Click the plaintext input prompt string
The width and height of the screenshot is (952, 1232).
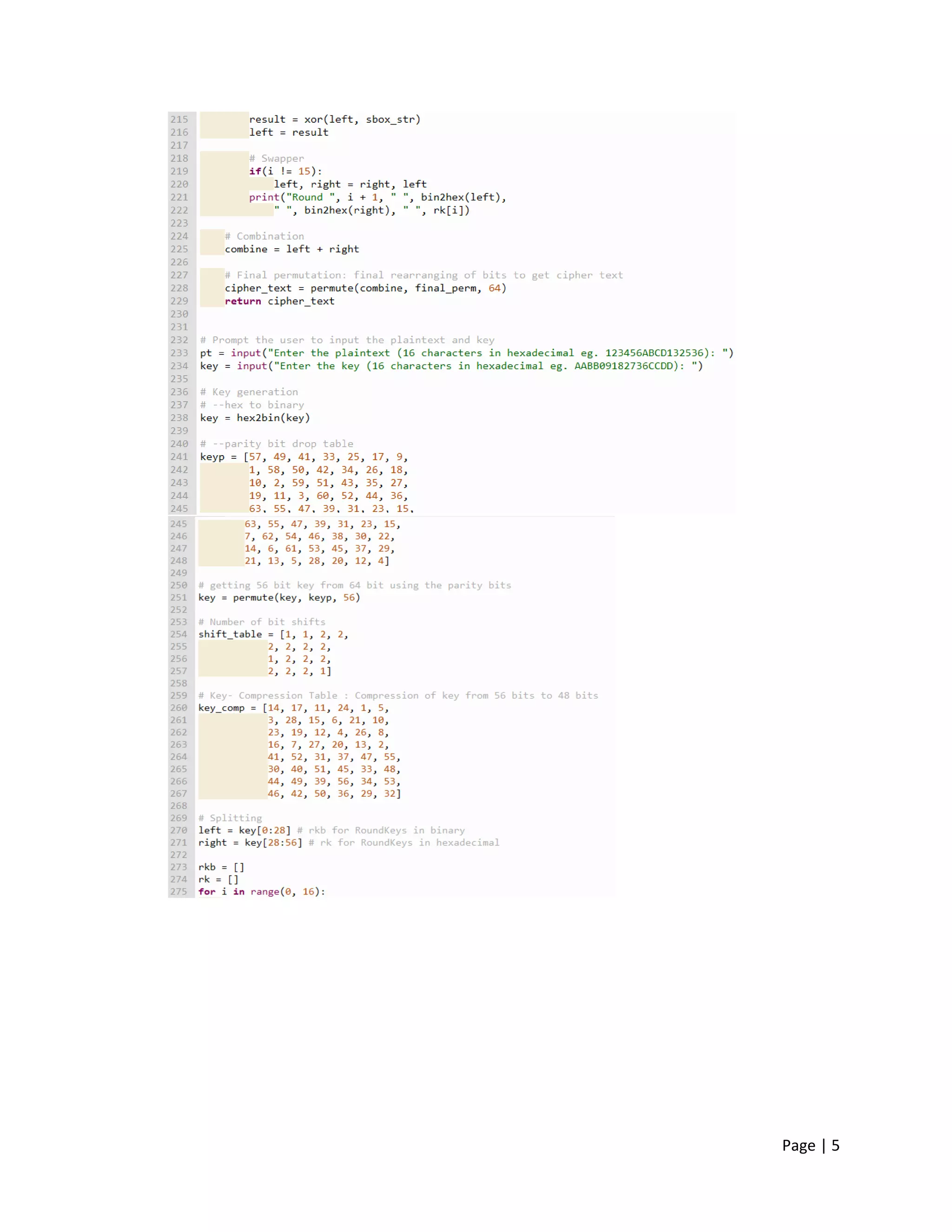499,352
